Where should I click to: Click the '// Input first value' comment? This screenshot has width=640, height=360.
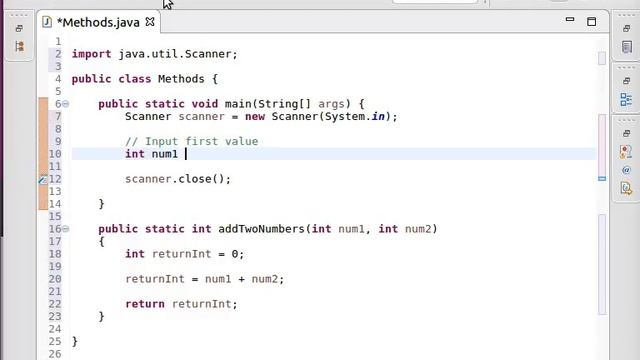pyautogui.click(x=191, y=142)
